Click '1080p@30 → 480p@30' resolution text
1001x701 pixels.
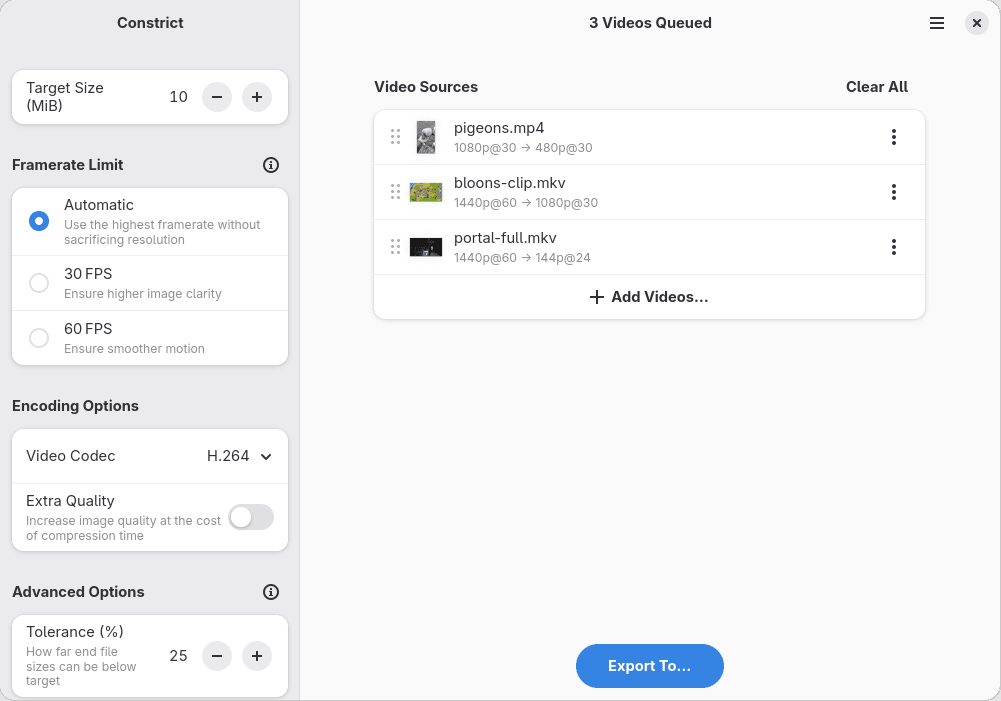pyautogui.click(x=523, y=148)
